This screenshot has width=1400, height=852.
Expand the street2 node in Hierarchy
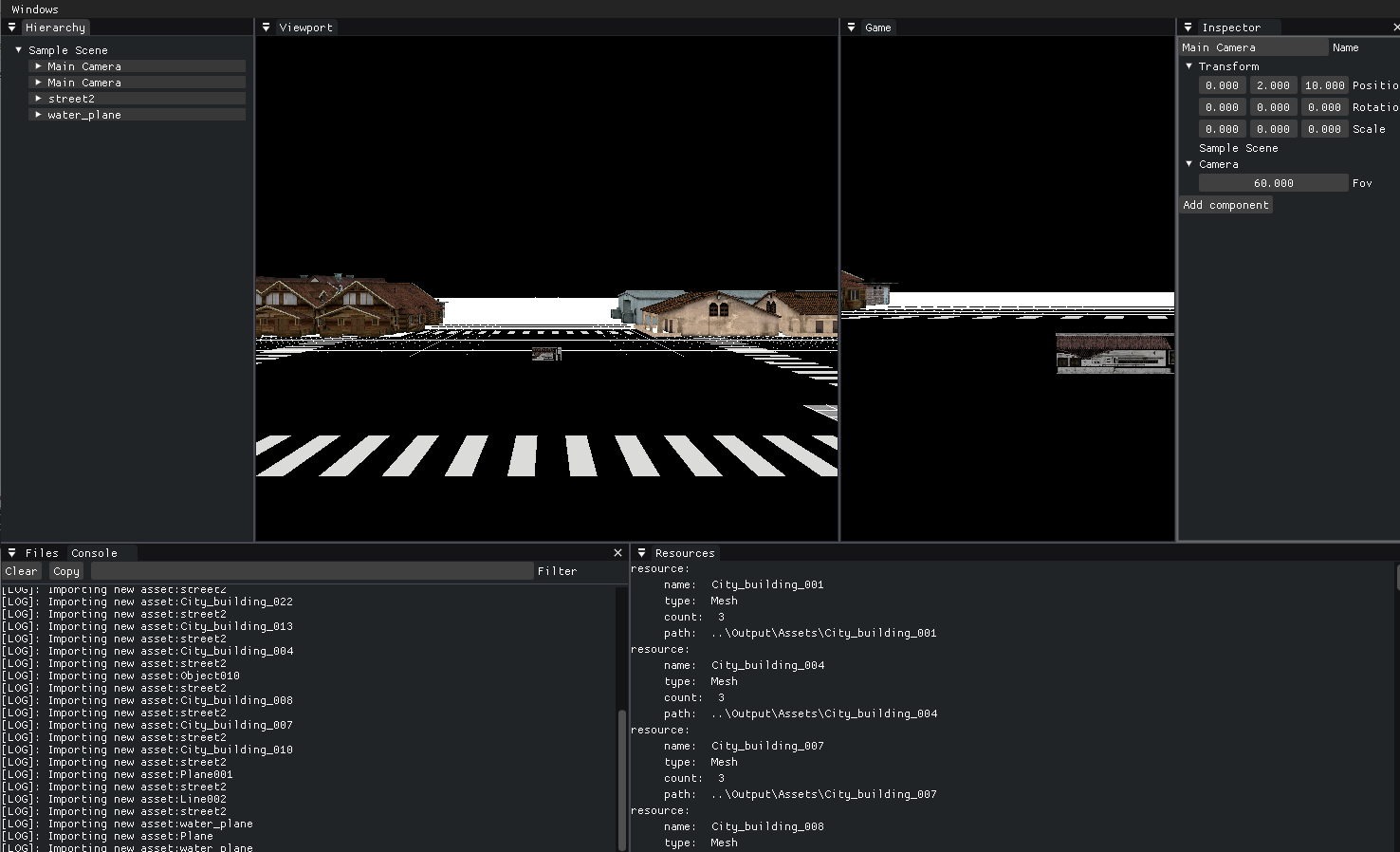38,99
